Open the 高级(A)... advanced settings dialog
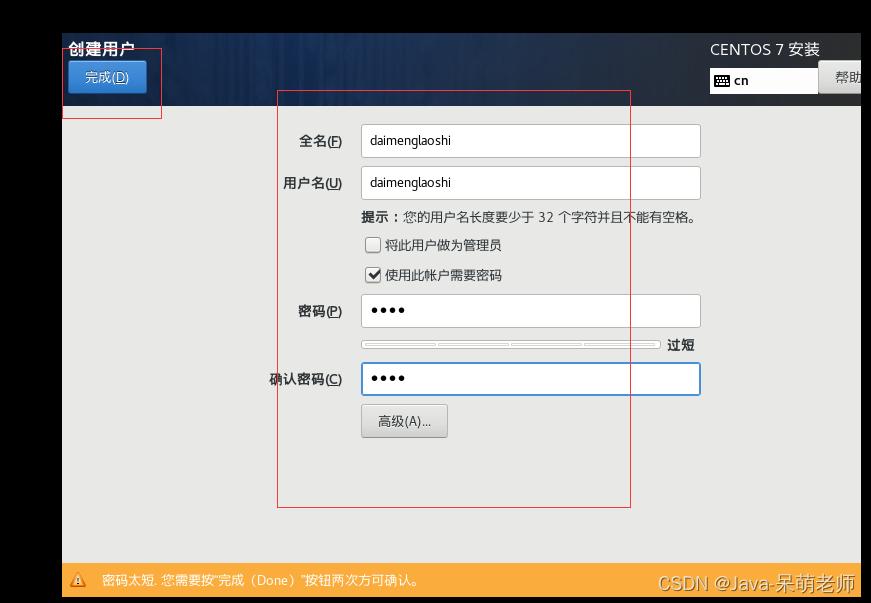This screenshot has height=603, width=871. pyautogui.click(x=404, y=421)
